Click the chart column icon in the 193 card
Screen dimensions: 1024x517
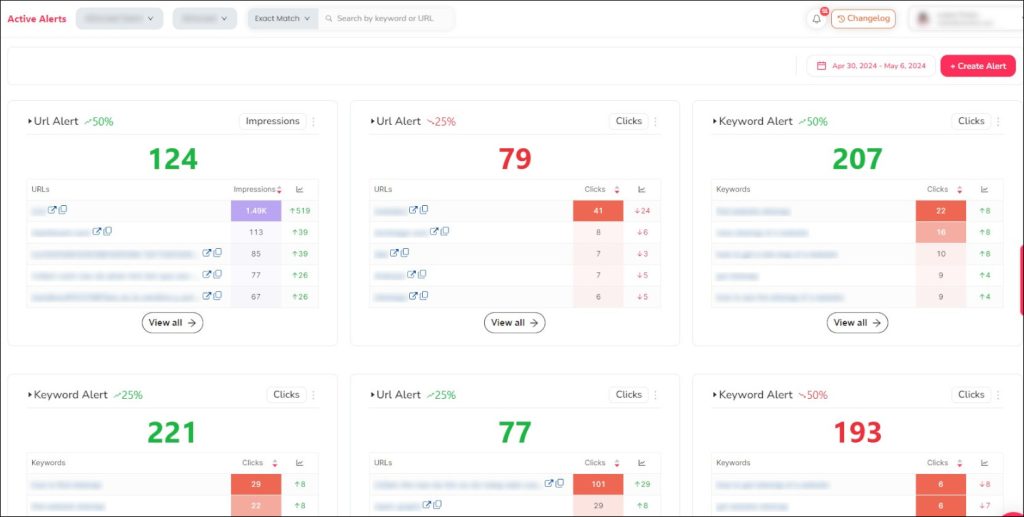click(984, 463)
